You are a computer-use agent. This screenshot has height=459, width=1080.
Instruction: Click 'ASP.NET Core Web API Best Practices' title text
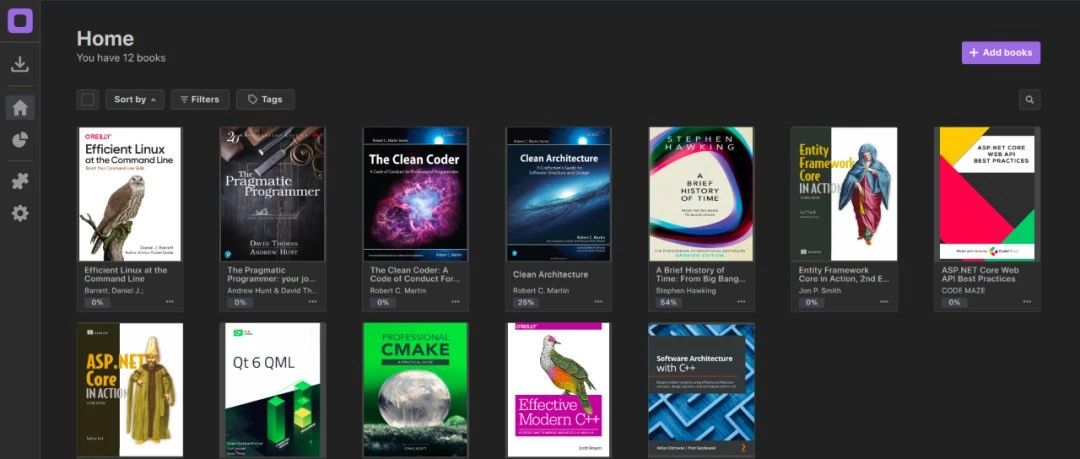click(979, 274)
